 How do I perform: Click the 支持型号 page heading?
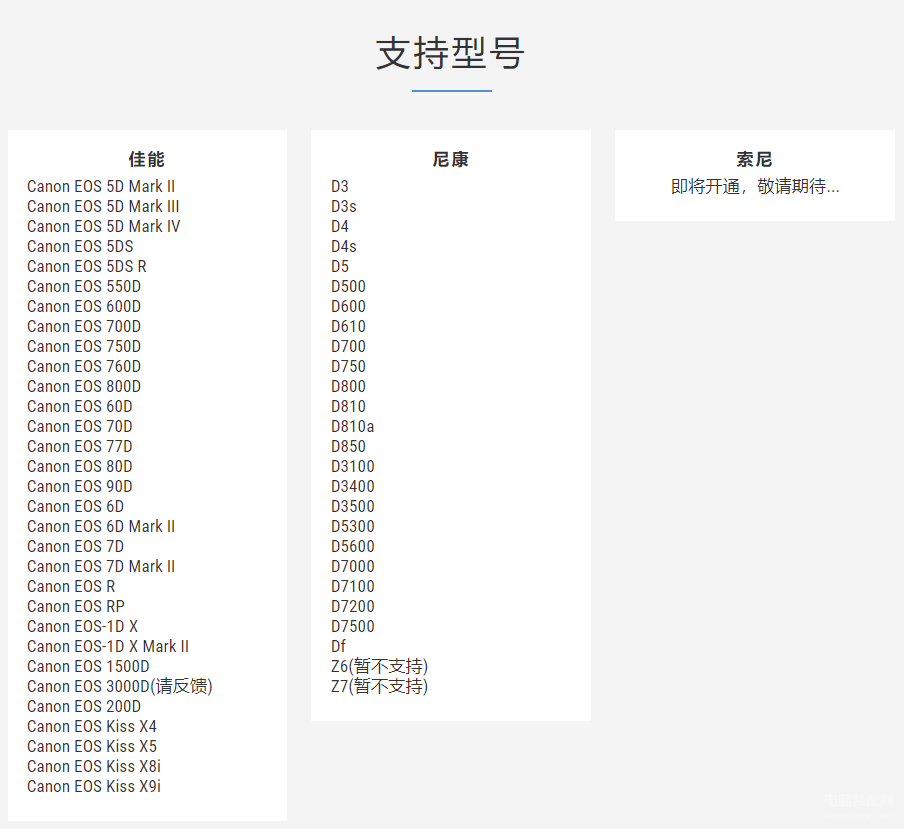click(x=450, y=53)
